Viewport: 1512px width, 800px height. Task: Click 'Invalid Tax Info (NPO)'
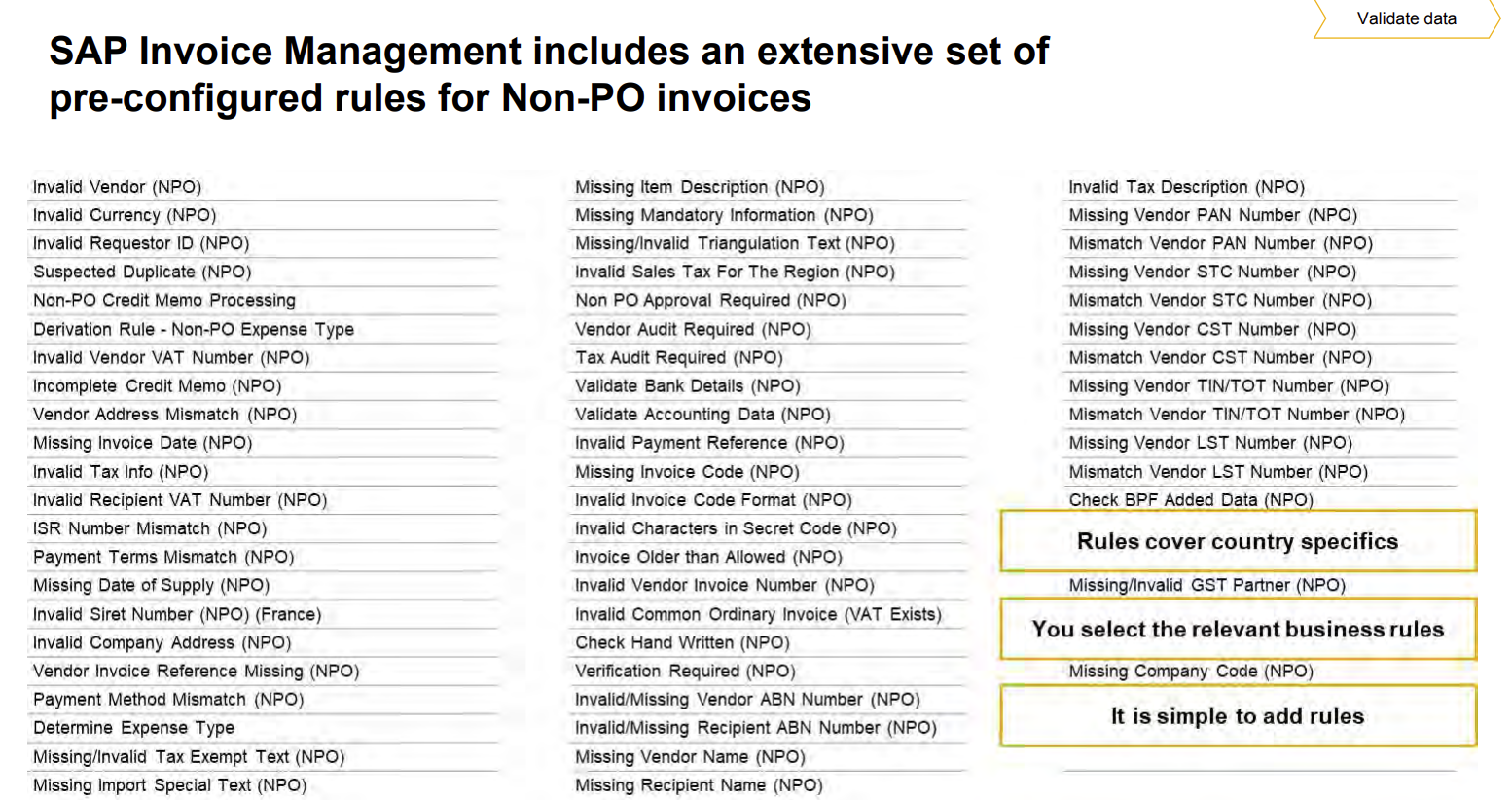[121, 471]
